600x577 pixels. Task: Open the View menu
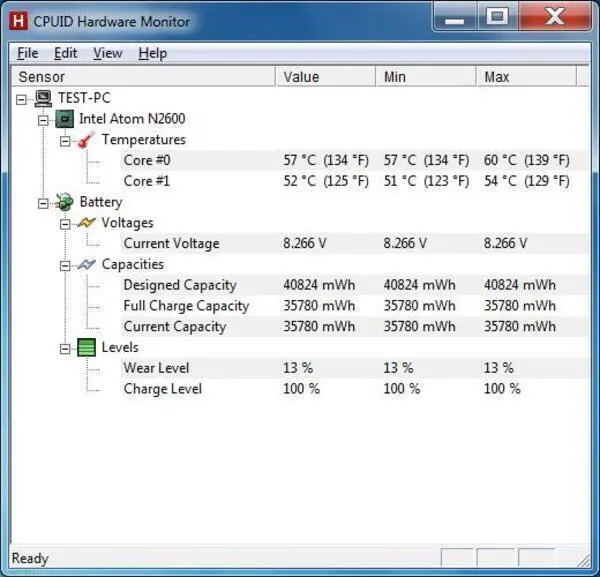108,53
